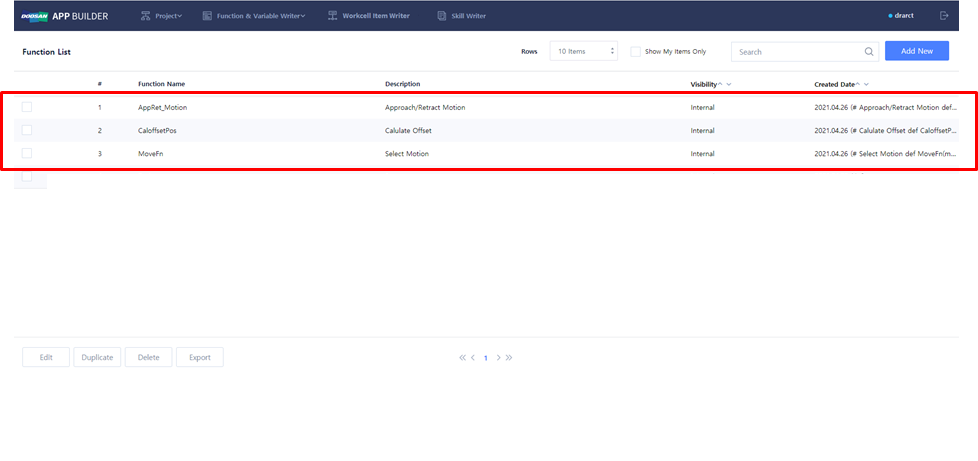Click the Skill Writer icon

tap(442, 16)
